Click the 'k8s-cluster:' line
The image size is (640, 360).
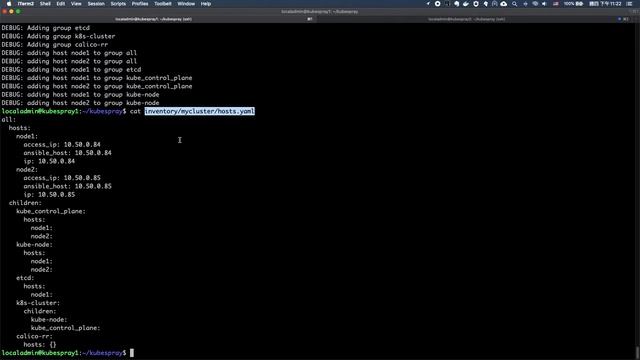38,303
